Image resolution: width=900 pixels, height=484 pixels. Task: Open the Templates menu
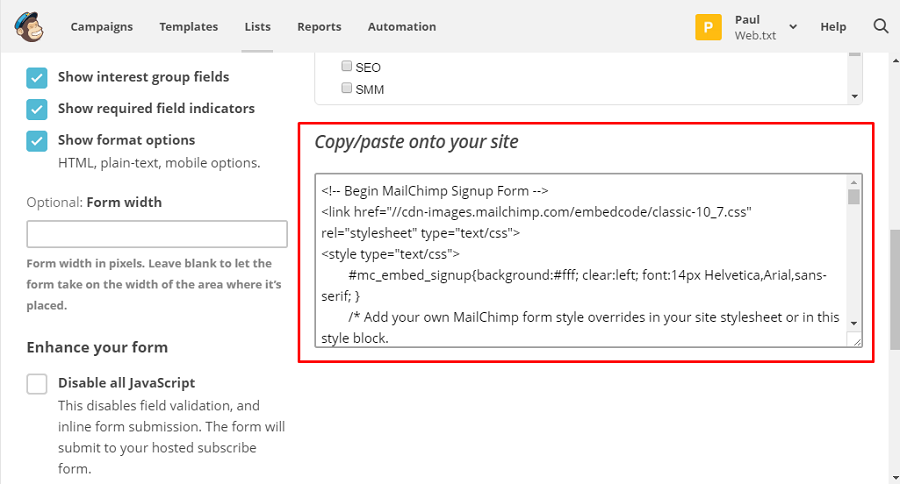tap(189, 26)
